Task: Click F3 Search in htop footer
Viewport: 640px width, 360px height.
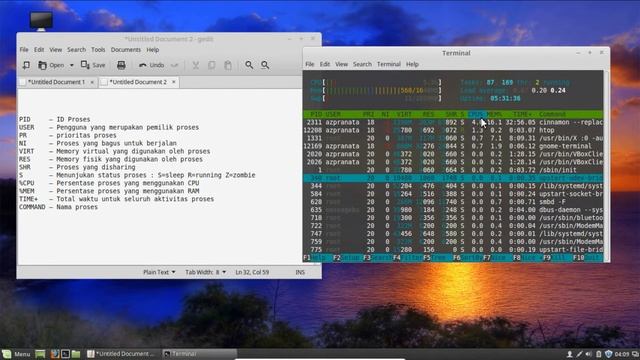Action: [x=378, y=258]
